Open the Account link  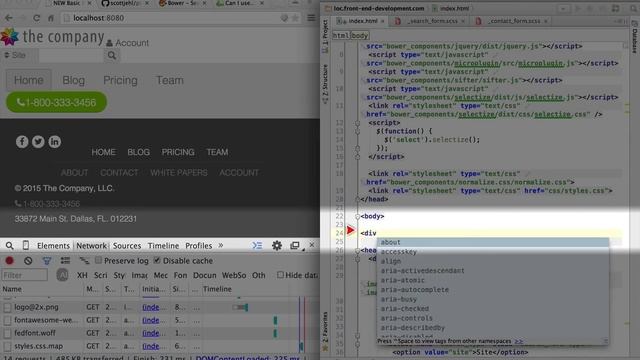tap(127, 43)
